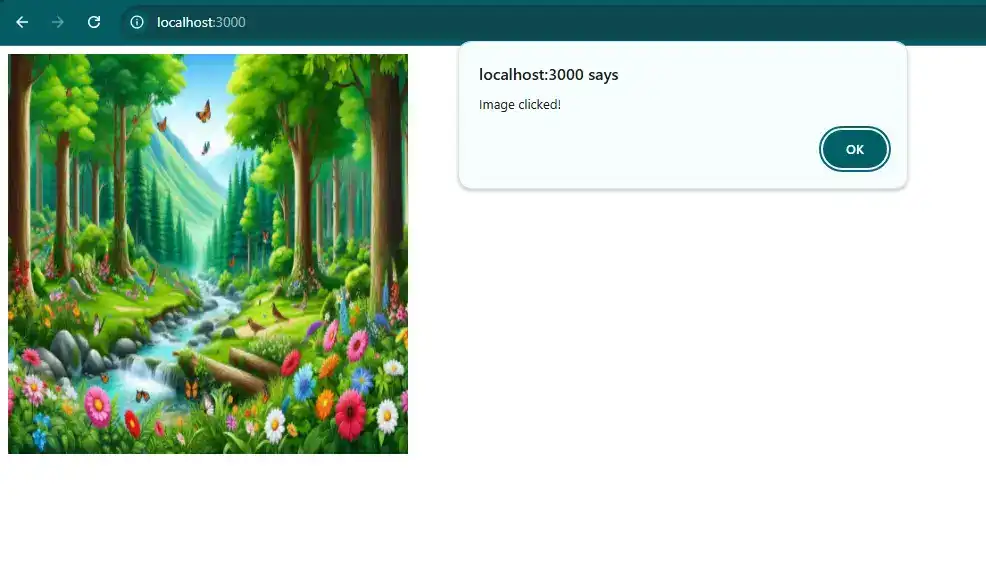Click the blue flower in the foreground

303,381
